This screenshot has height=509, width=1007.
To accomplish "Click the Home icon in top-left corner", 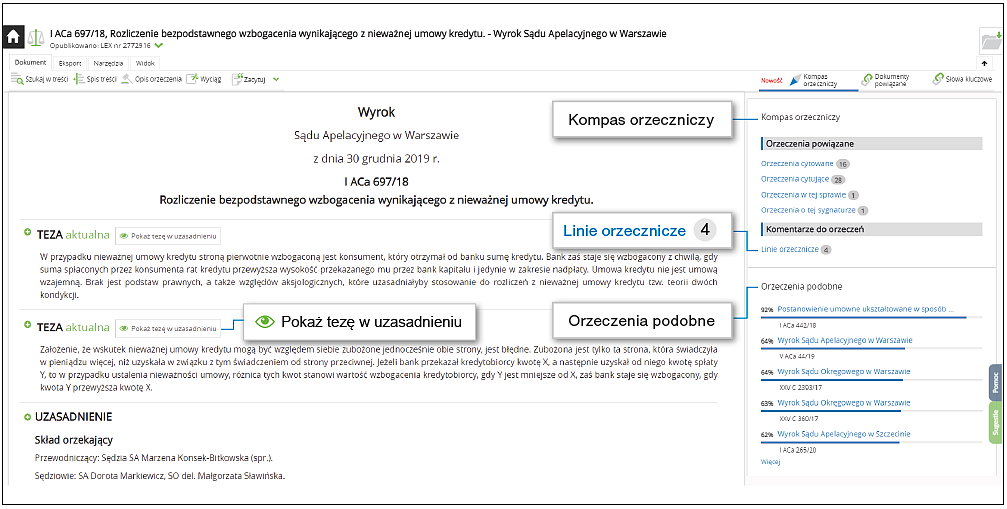I will click(x=14, y=38).
